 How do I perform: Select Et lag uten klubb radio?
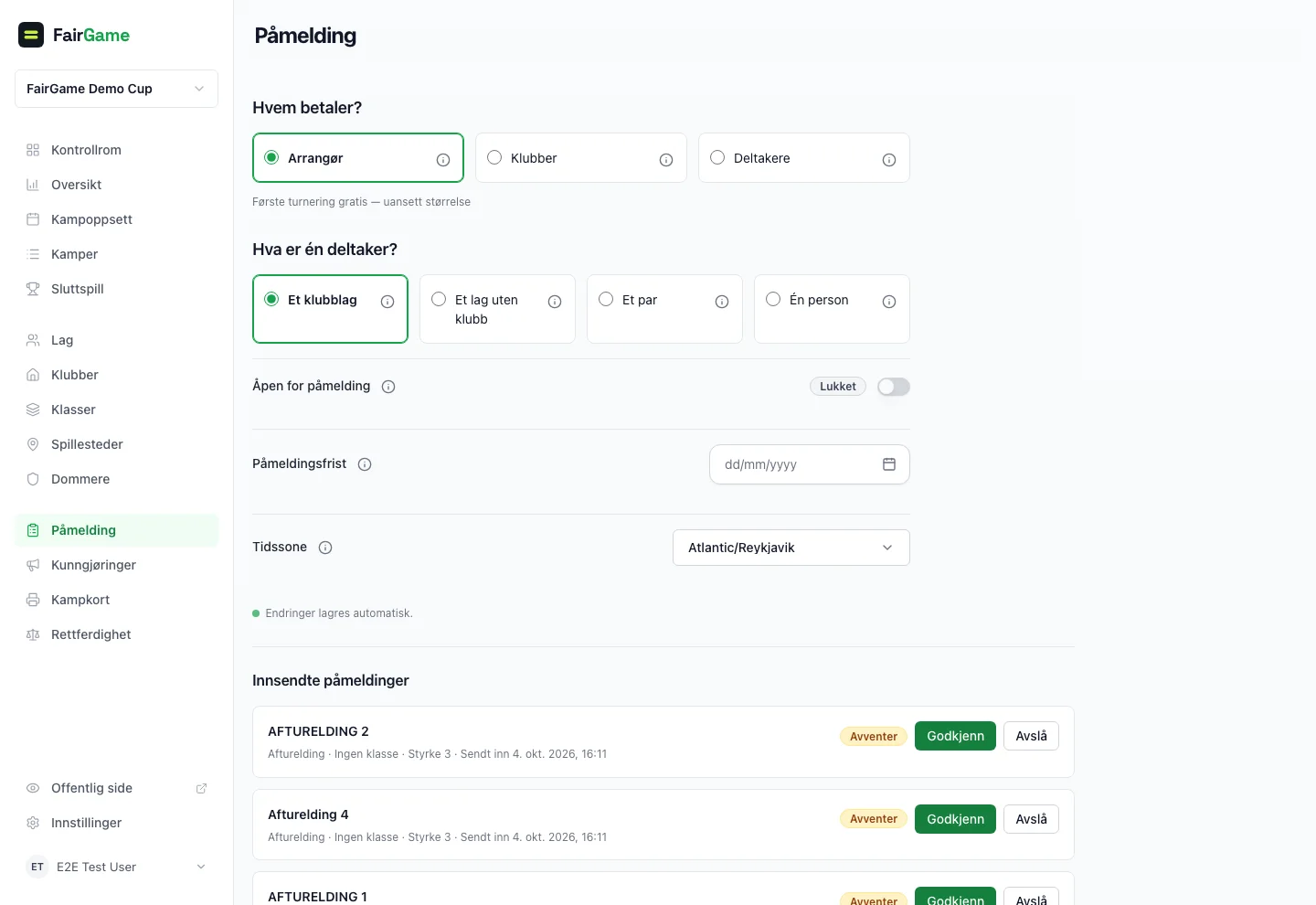tap(439, 299)
